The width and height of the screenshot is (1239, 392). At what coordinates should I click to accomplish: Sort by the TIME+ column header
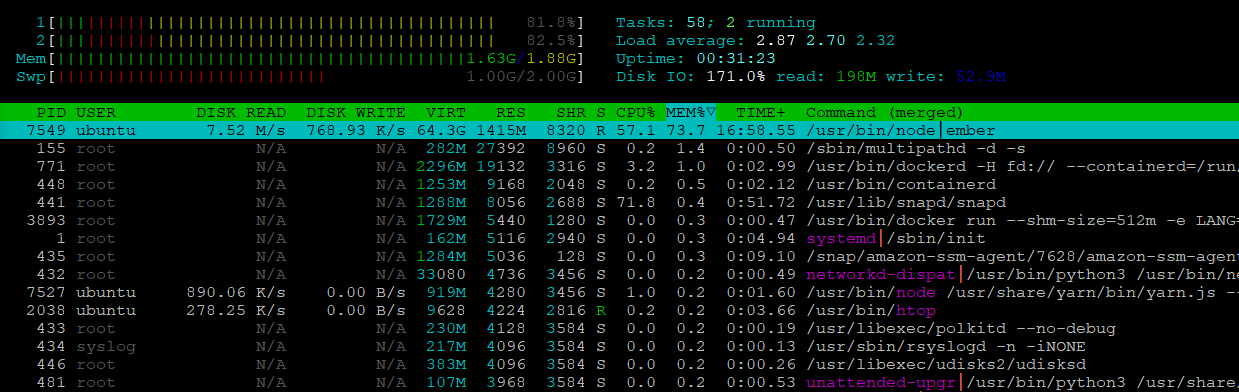tap(761, 112)
